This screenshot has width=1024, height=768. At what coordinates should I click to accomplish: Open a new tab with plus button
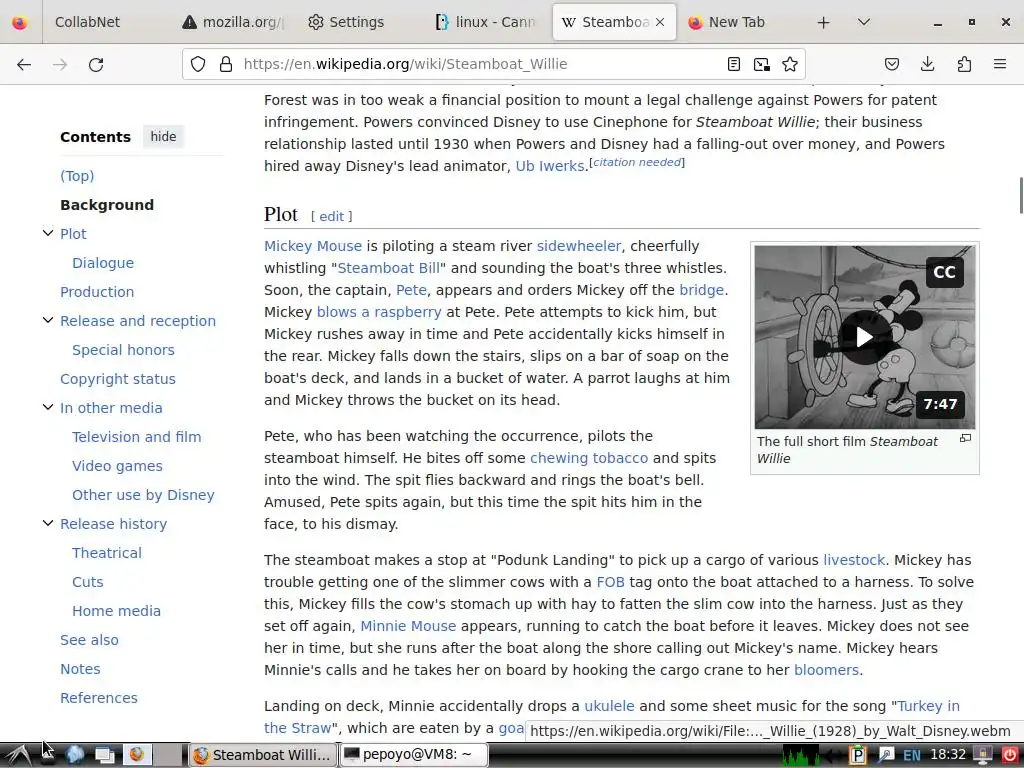824,22
